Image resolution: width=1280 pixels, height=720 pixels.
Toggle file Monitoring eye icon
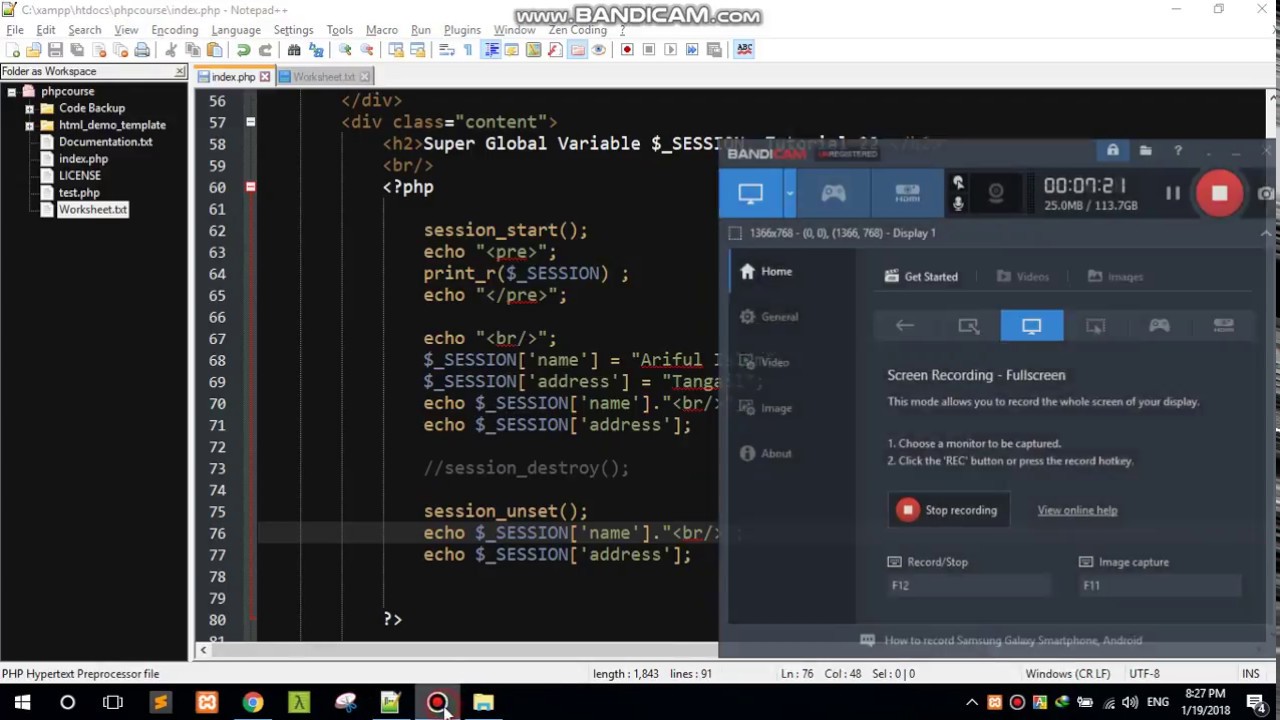point(599,50)
